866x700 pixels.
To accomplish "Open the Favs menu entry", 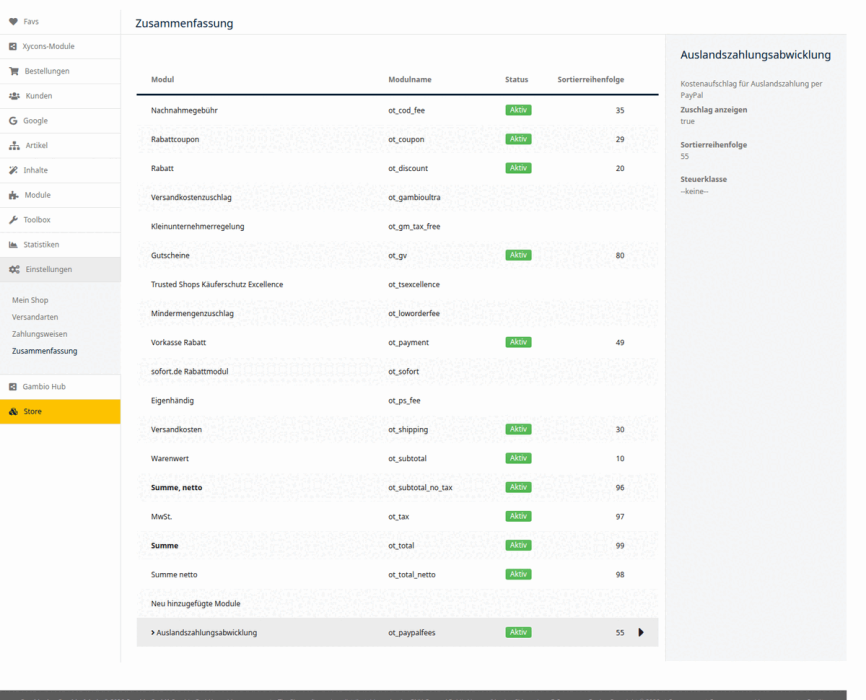I will (x=60, y=22).
